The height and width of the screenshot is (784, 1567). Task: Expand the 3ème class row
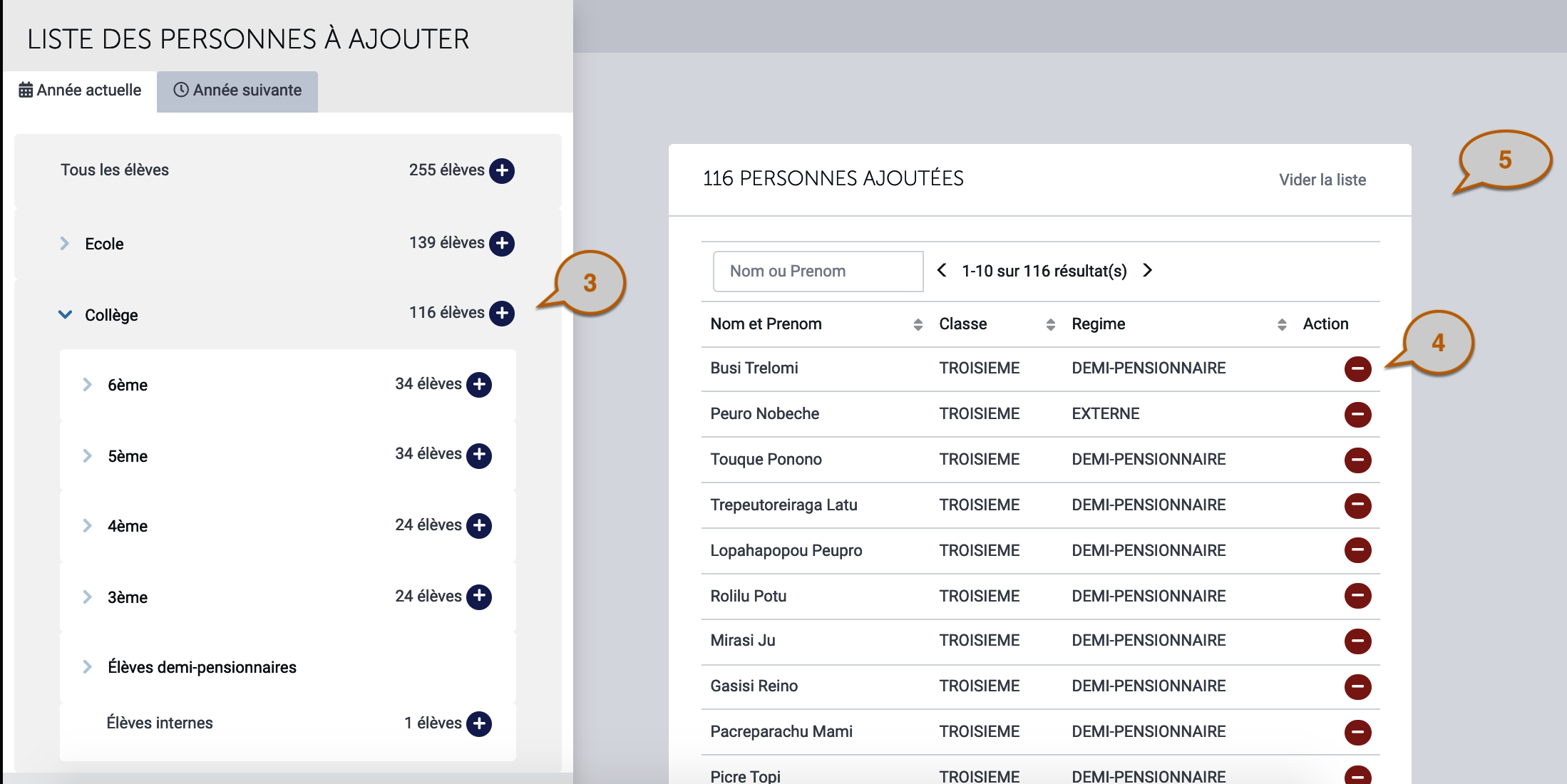tap(88, 597)
